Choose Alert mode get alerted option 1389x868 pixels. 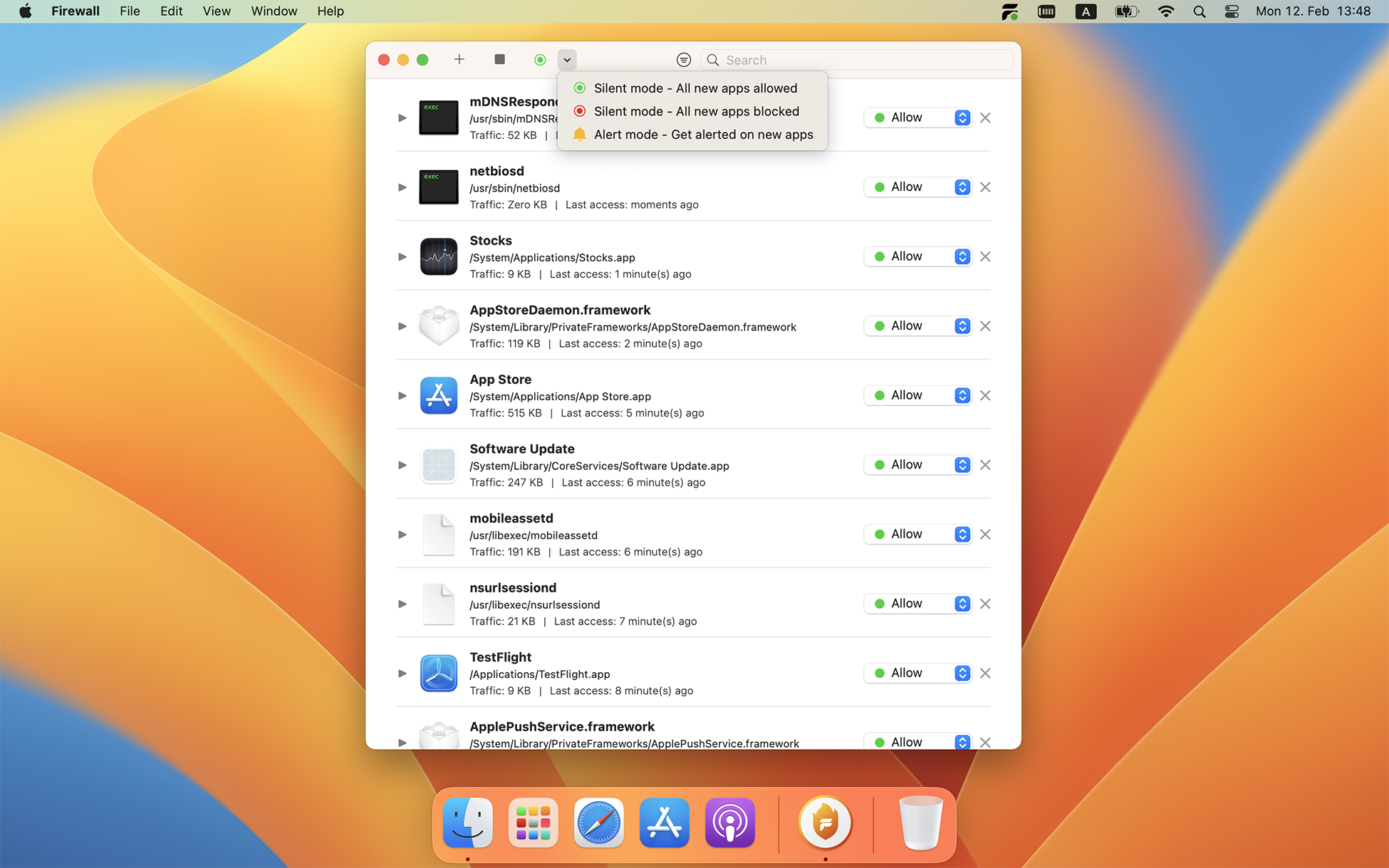pyautogui.click(x=703, y=135)
